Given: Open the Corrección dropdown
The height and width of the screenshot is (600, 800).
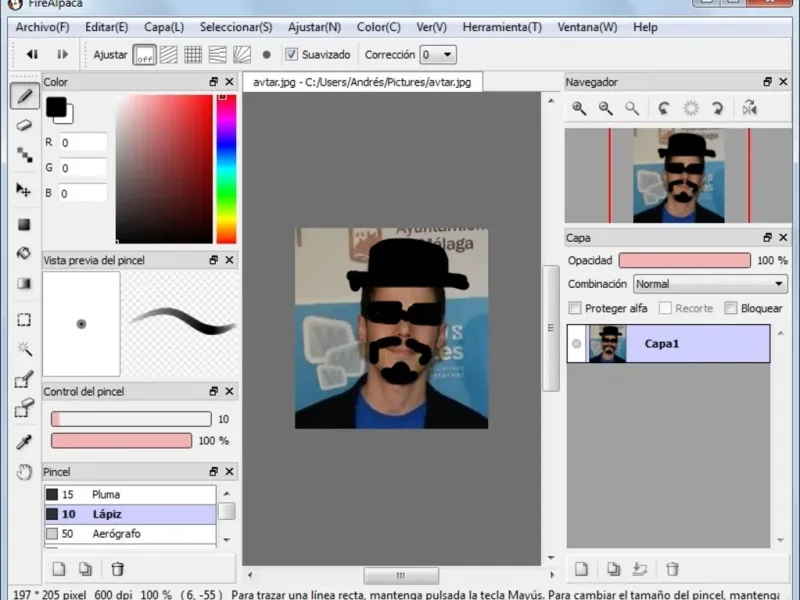Looking at the screenshot, I should [437, 55].
